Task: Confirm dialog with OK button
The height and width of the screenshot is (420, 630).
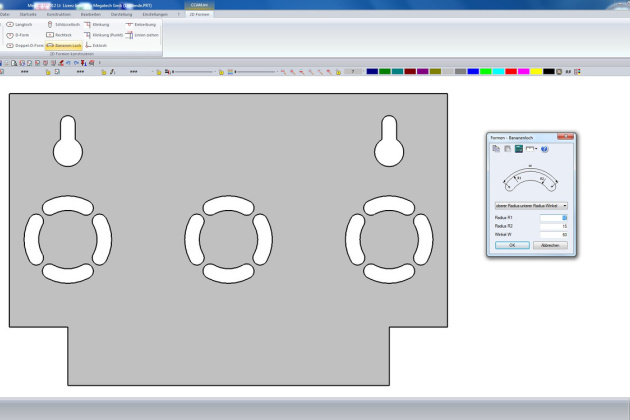Action: pyautogui.click(x=511, y=244)
